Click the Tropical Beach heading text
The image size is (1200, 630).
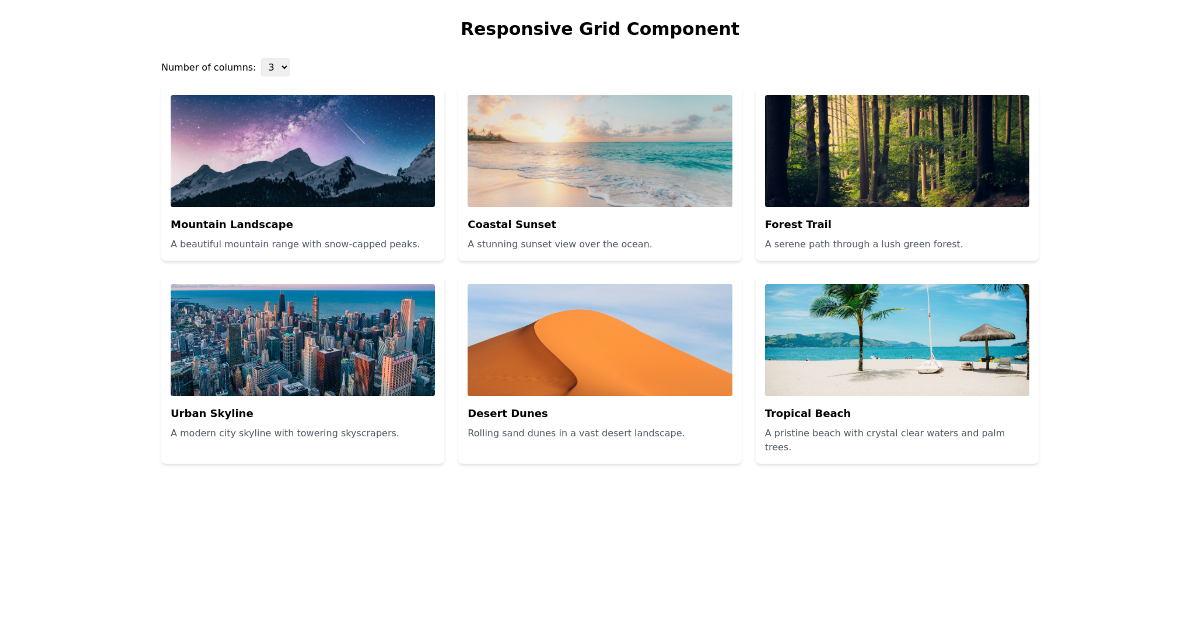(x=807, y=413)
